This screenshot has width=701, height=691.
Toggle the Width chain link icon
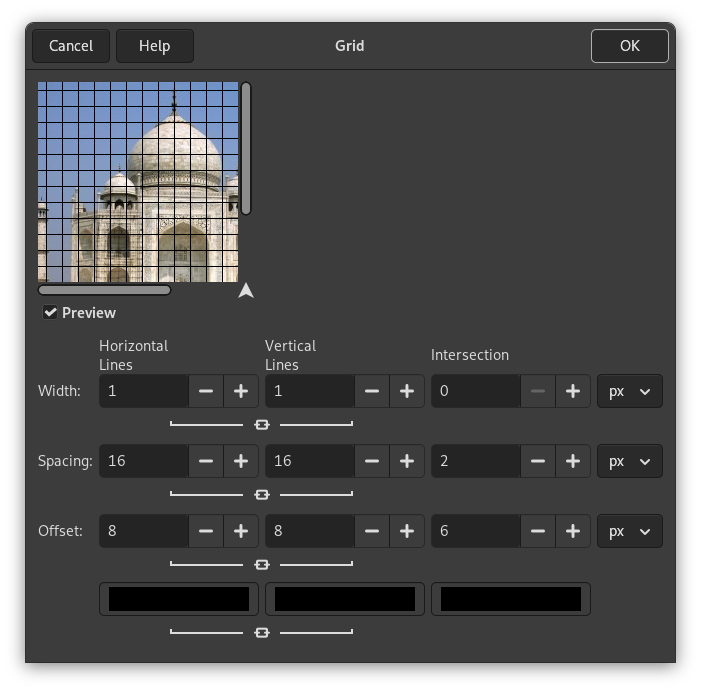coord(262,424)
